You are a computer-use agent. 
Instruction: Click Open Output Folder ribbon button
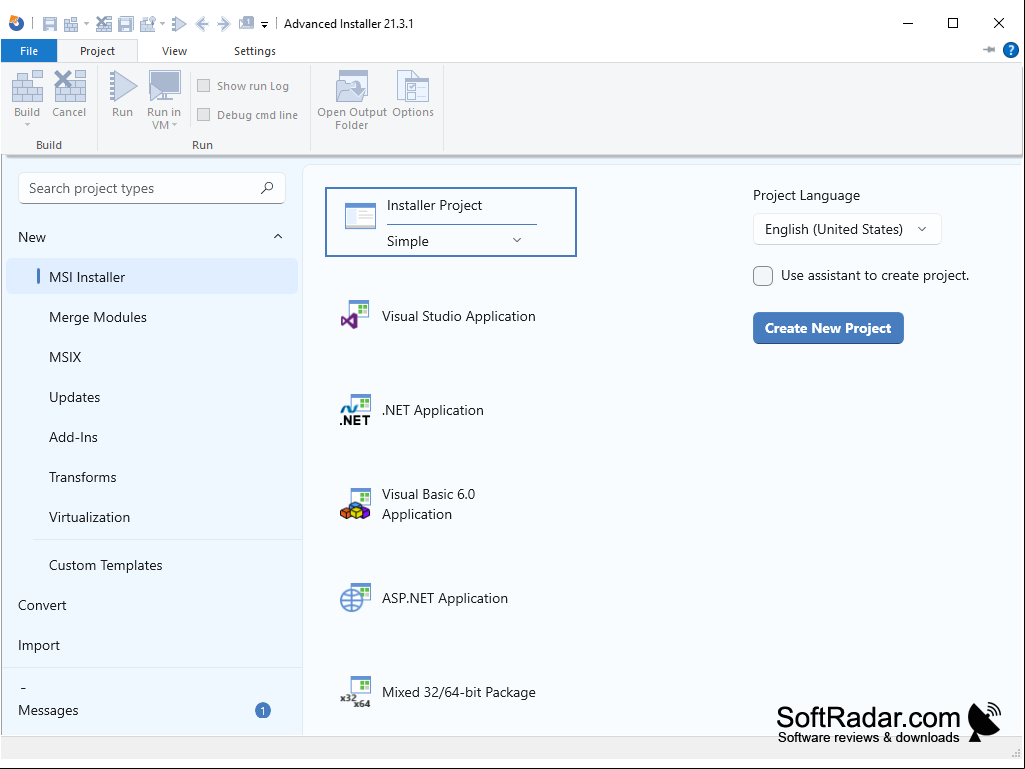352,100
